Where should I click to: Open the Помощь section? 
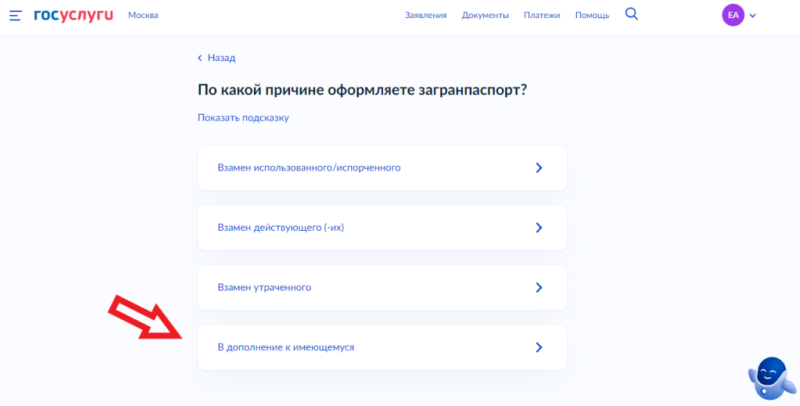592,16
